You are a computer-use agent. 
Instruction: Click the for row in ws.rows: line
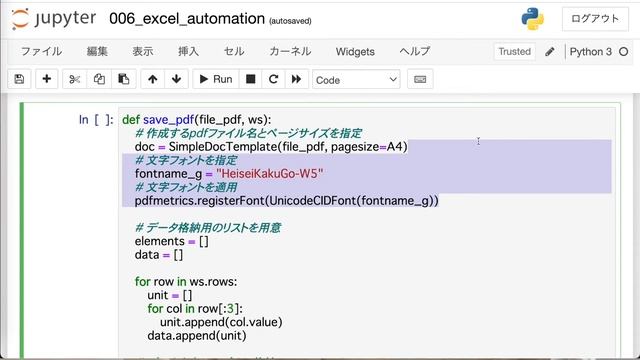tap(186, 281)
